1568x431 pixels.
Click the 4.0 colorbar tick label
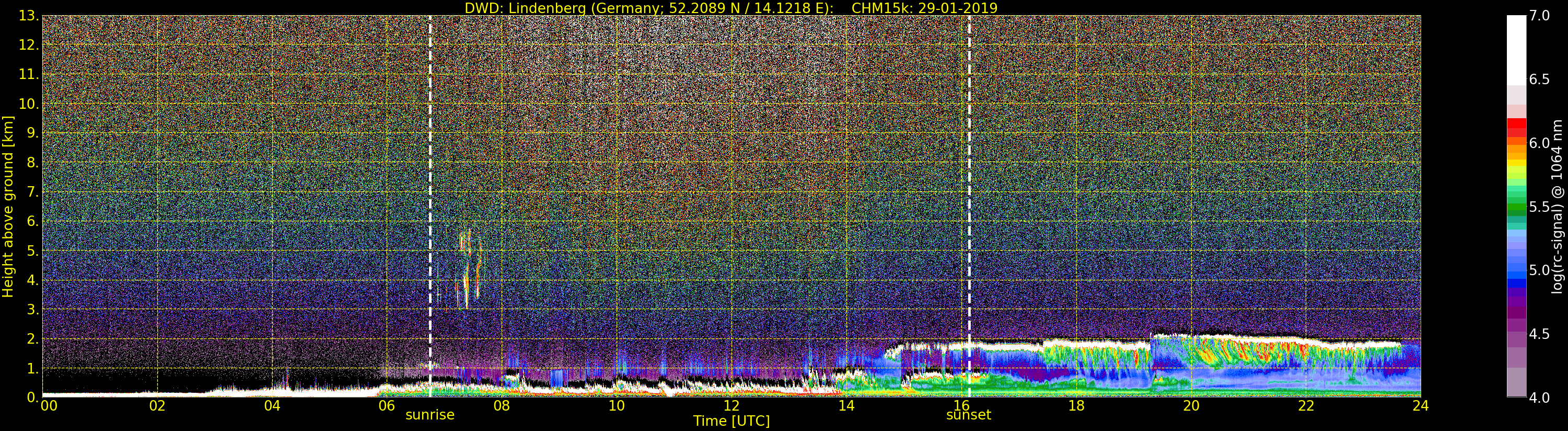coord(1539,398)
